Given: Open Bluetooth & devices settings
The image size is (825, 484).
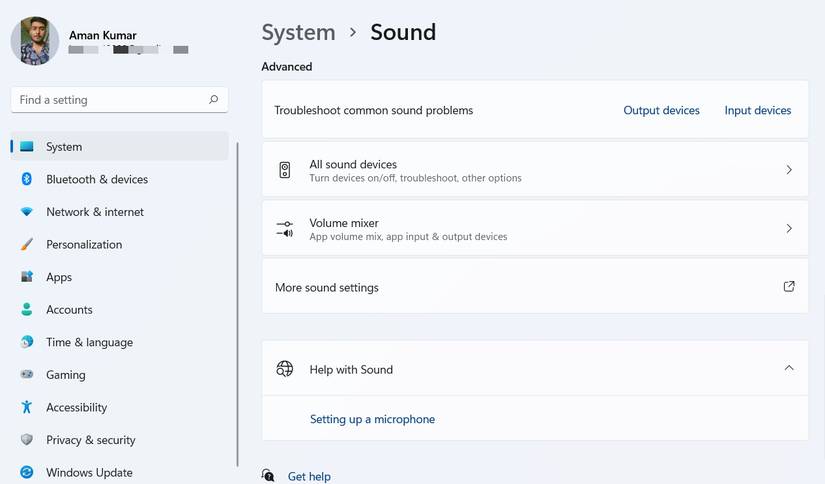Looking at the screenshot, I should (120, 179).
